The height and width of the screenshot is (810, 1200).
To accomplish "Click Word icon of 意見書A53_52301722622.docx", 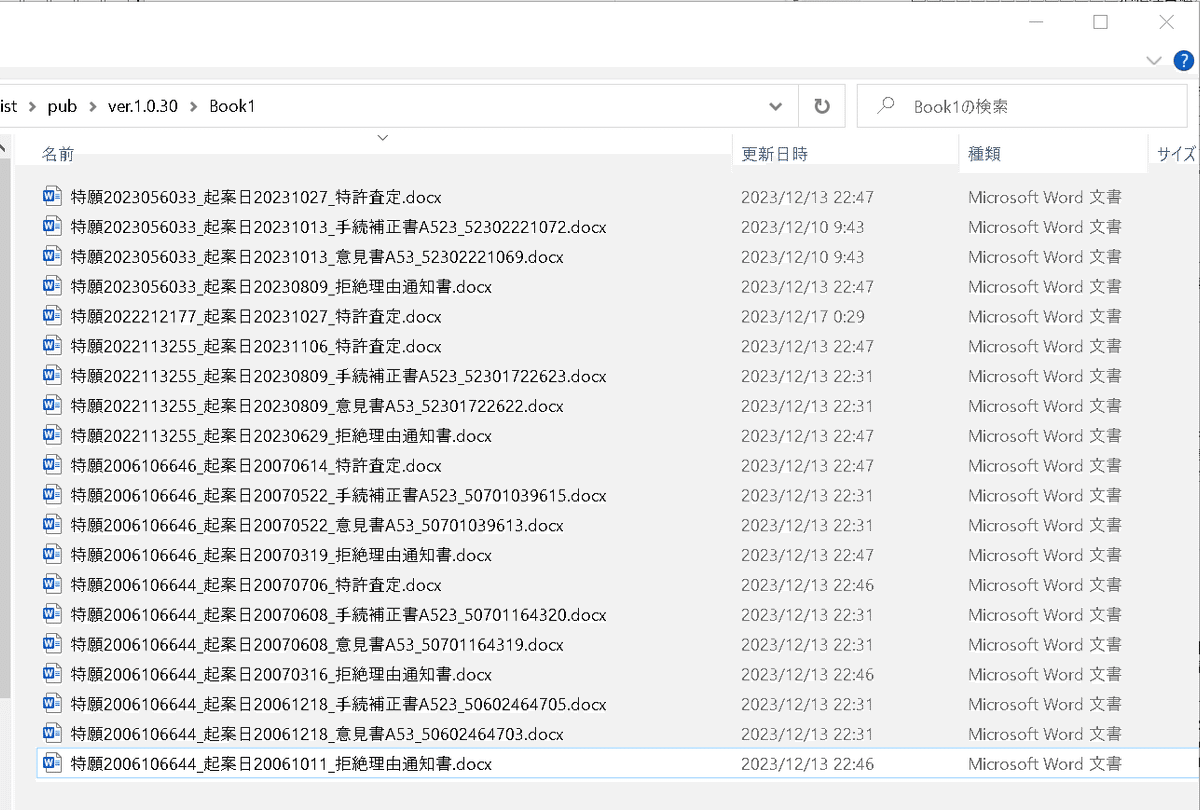I will coord(52,406).
